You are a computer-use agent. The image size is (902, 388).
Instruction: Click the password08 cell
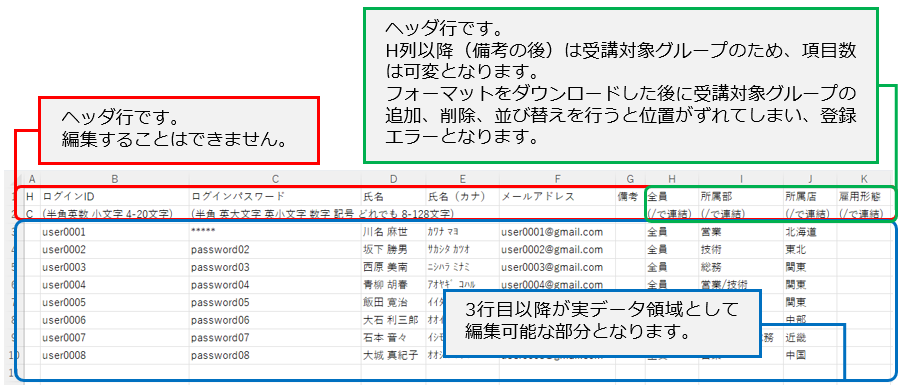click(x=275, y=355)
